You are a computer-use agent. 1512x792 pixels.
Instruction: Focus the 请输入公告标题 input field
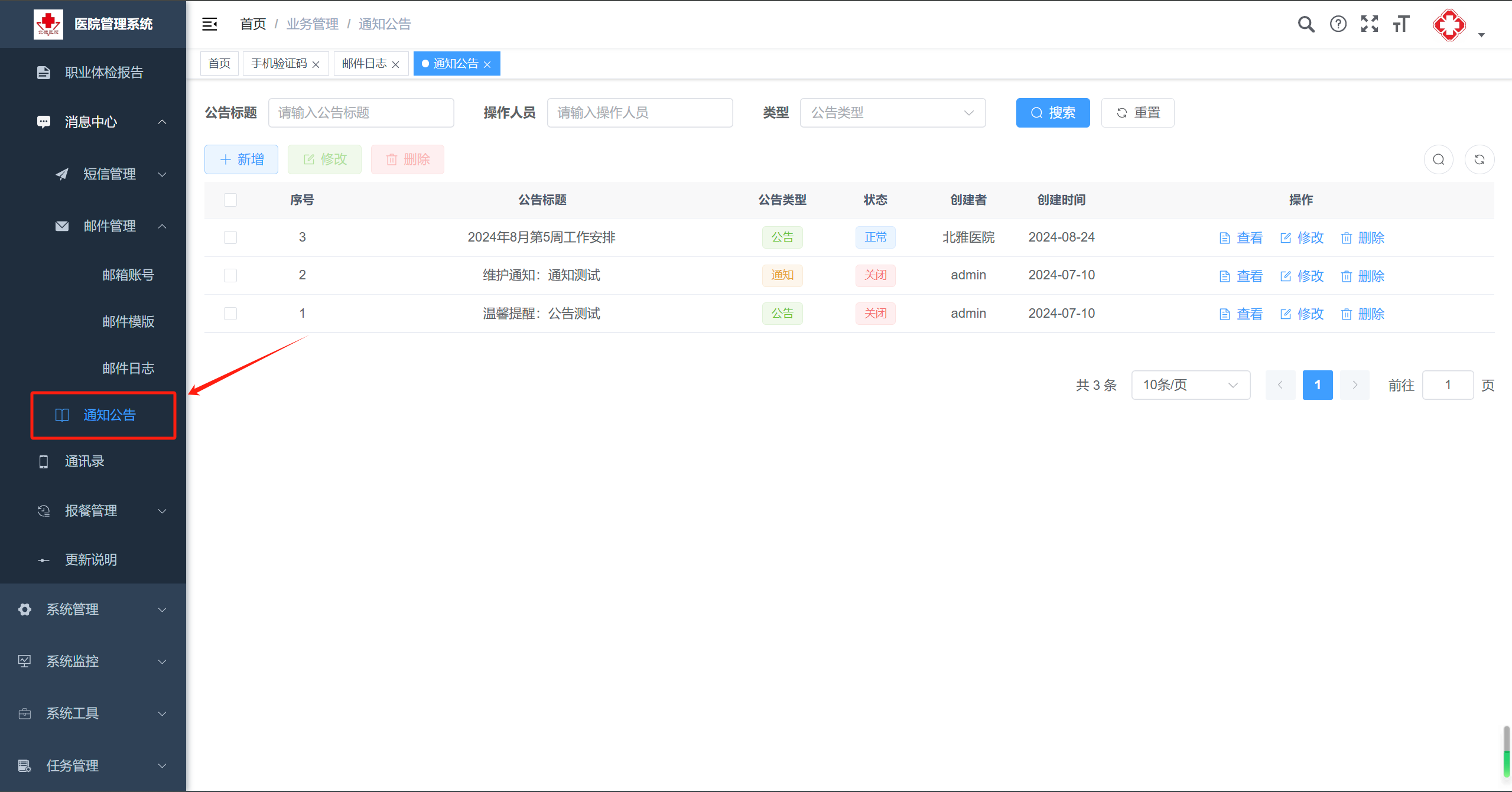tap(361, 113)
